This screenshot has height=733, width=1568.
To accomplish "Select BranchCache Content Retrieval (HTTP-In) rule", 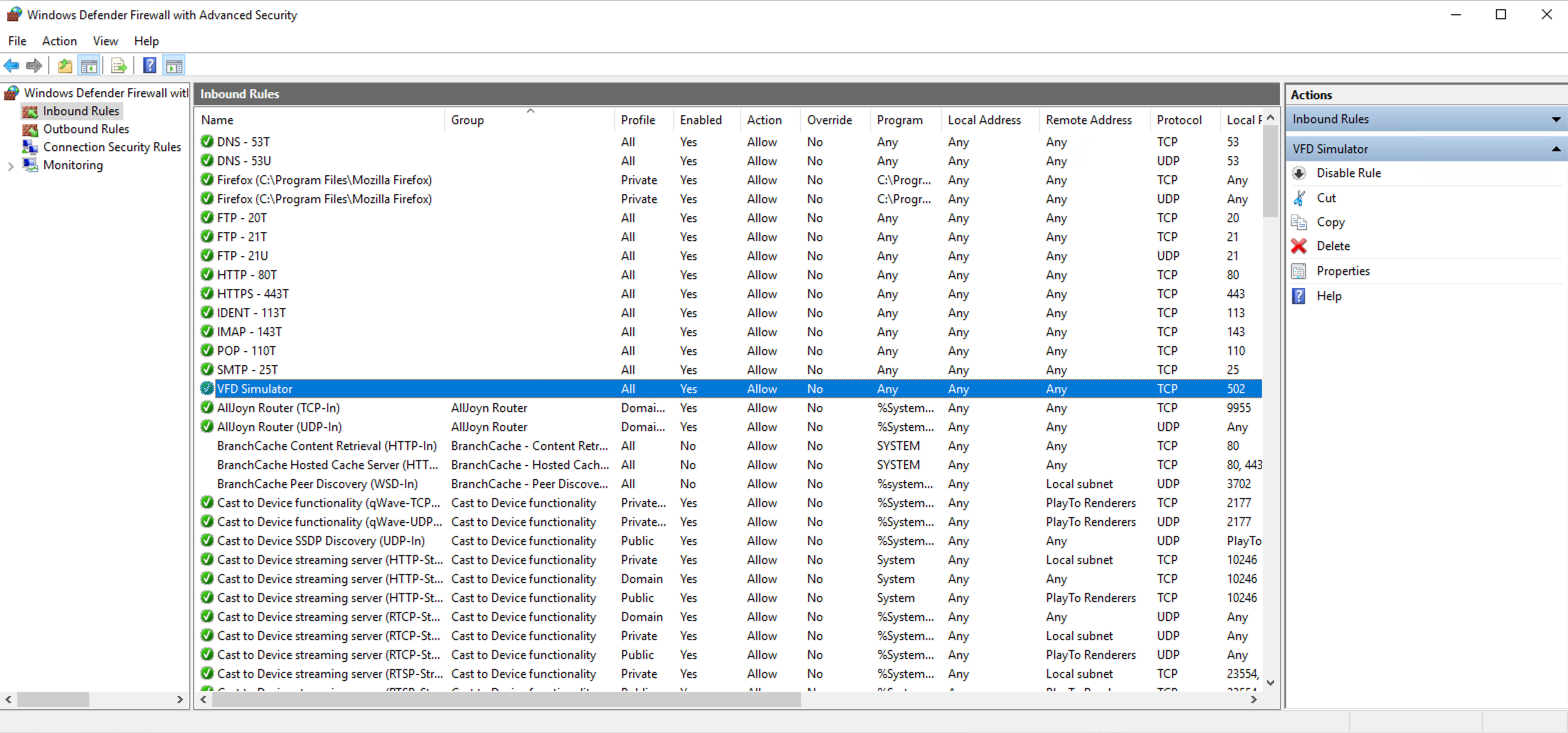I will pos(728,446).
